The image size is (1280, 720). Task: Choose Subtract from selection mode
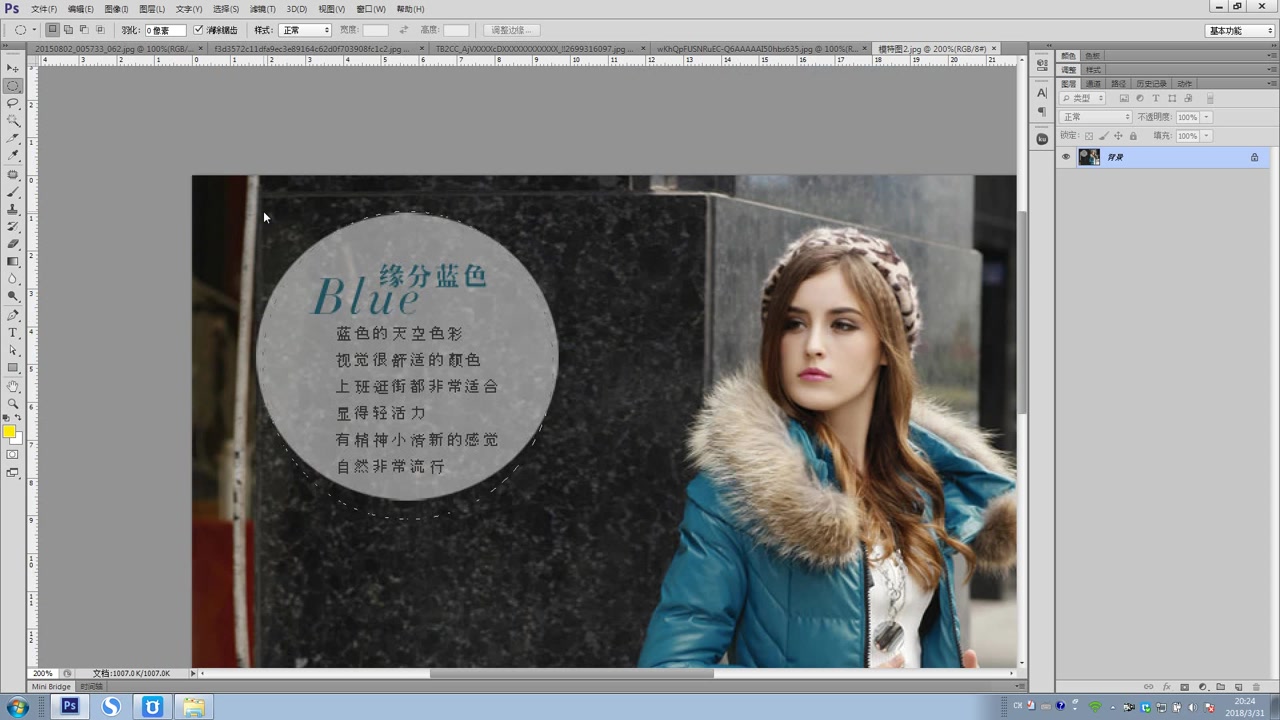(x=84, y=30)
